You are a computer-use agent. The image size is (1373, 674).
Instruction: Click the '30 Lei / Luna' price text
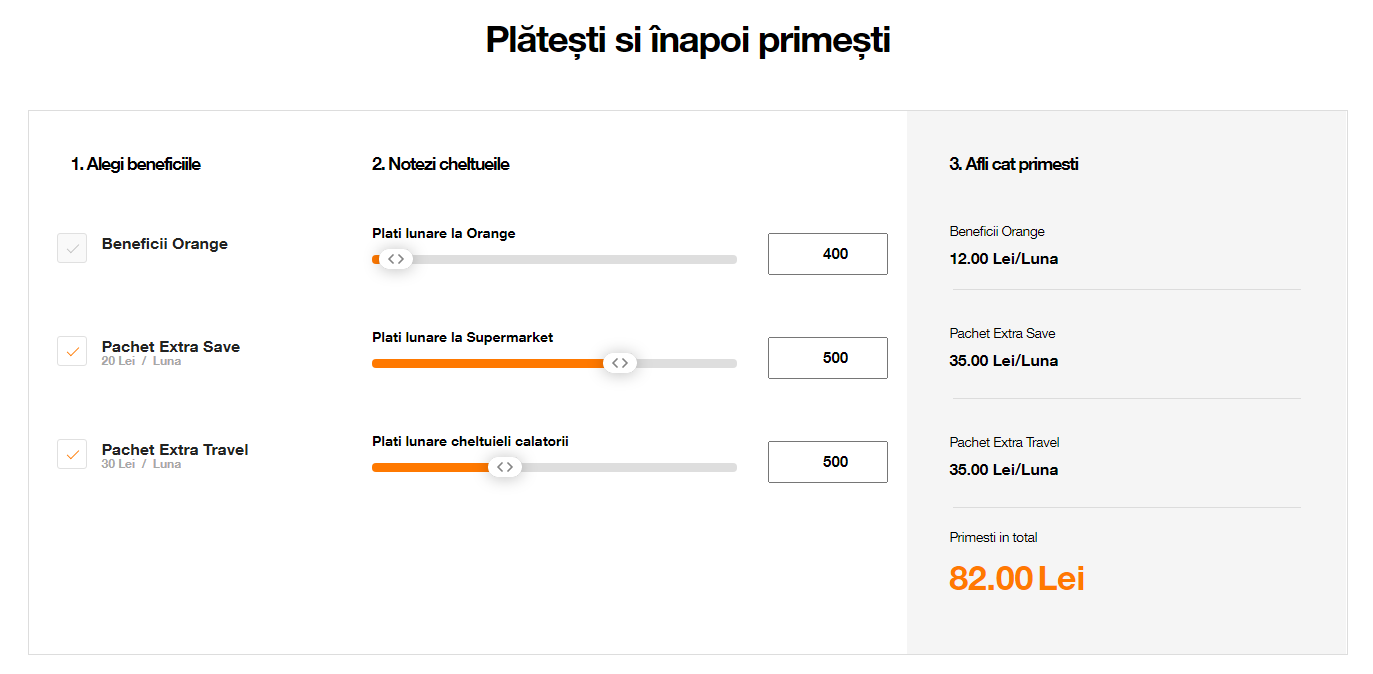[x=141, y=464]
